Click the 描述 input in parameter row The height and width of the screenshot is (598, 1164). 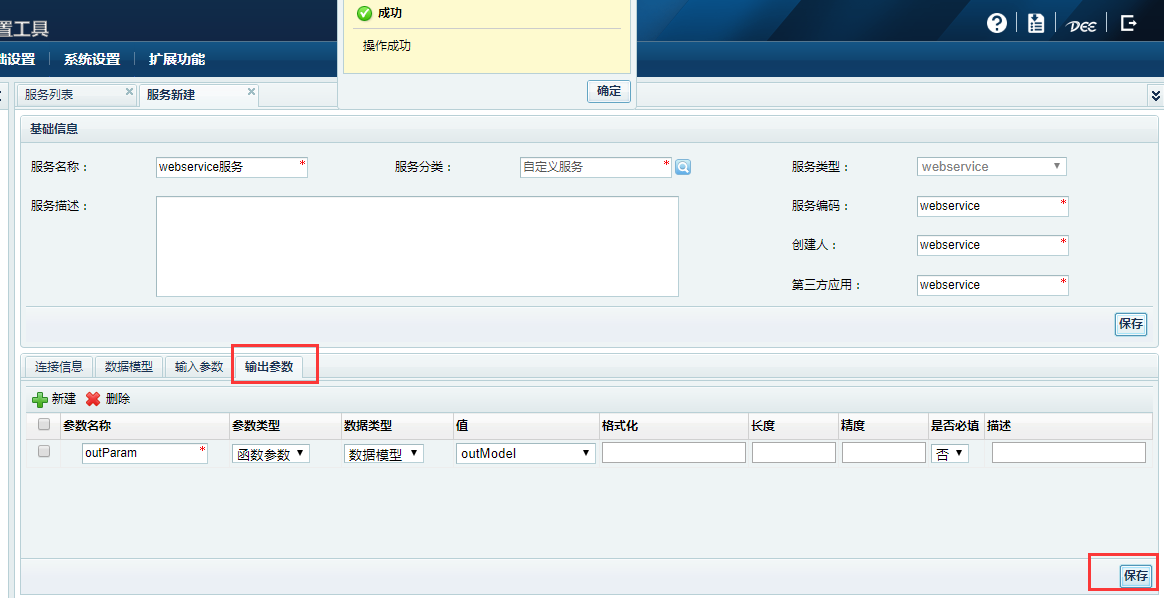pyautogui.click(x=1068, y=453)
